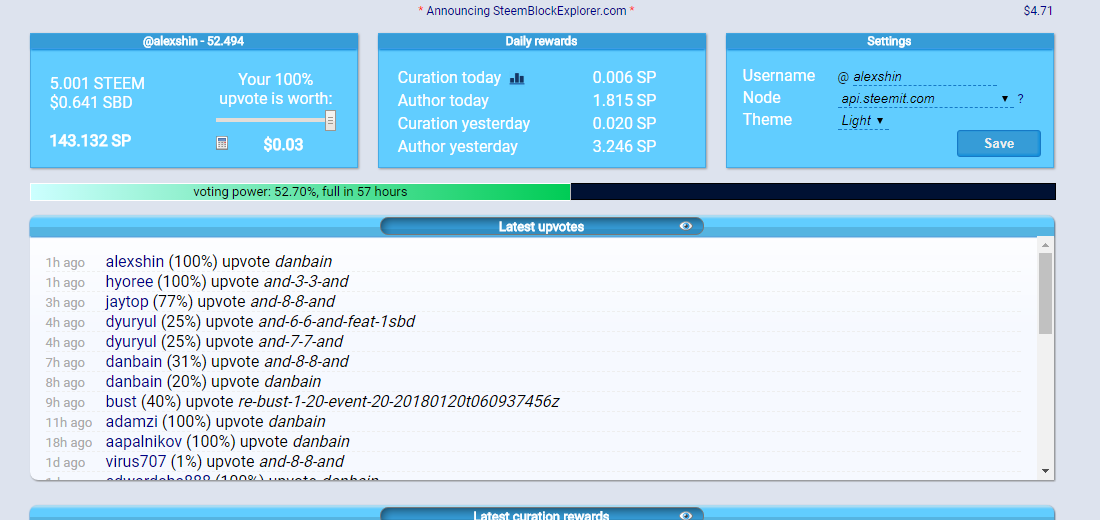Image resolution: width=1100 pixels, height=520 pixels.
Task: Click the Latest upvotes header tab
Action: (x=542, y=226)
